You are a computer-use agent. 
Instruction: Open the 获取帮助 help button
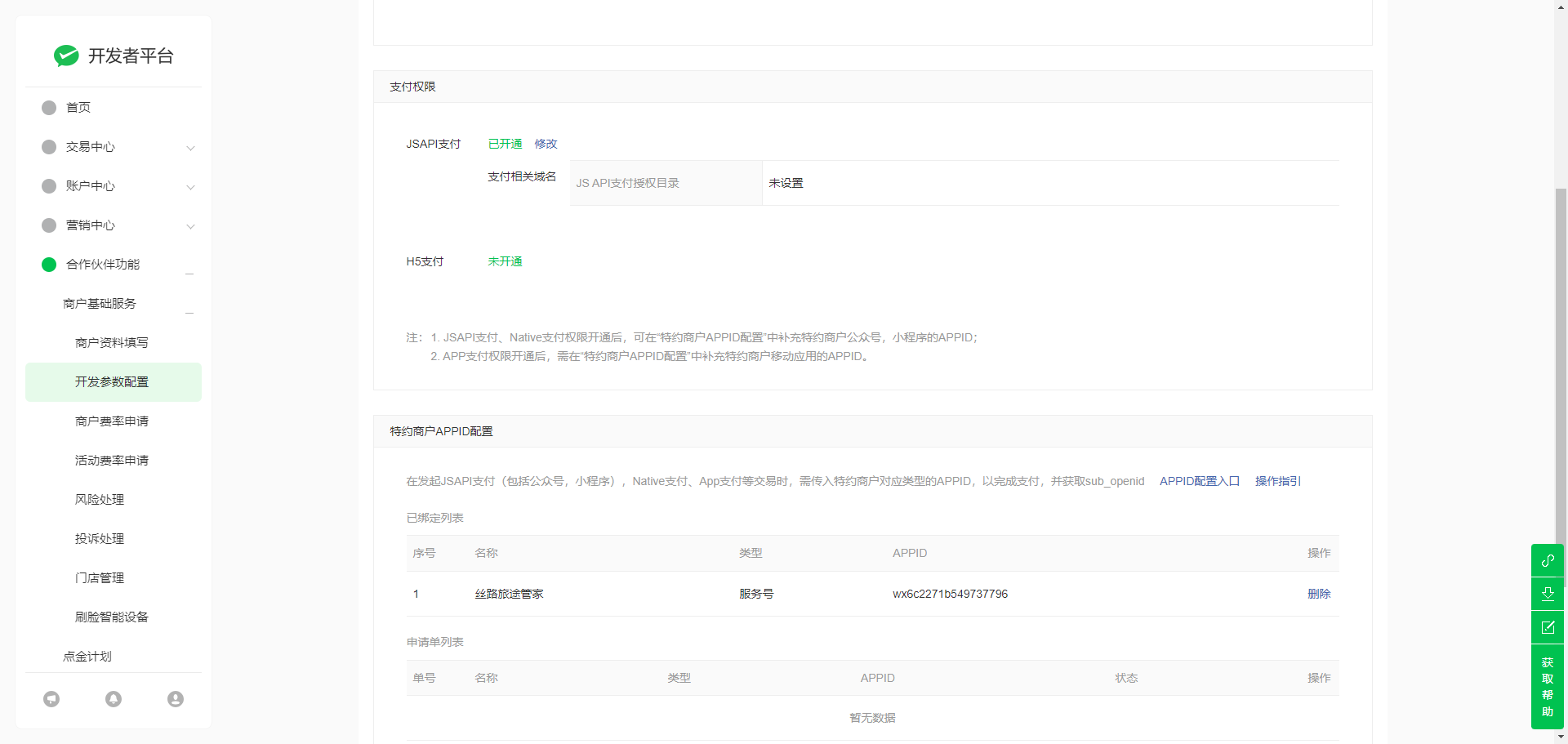coord(1548,687)
